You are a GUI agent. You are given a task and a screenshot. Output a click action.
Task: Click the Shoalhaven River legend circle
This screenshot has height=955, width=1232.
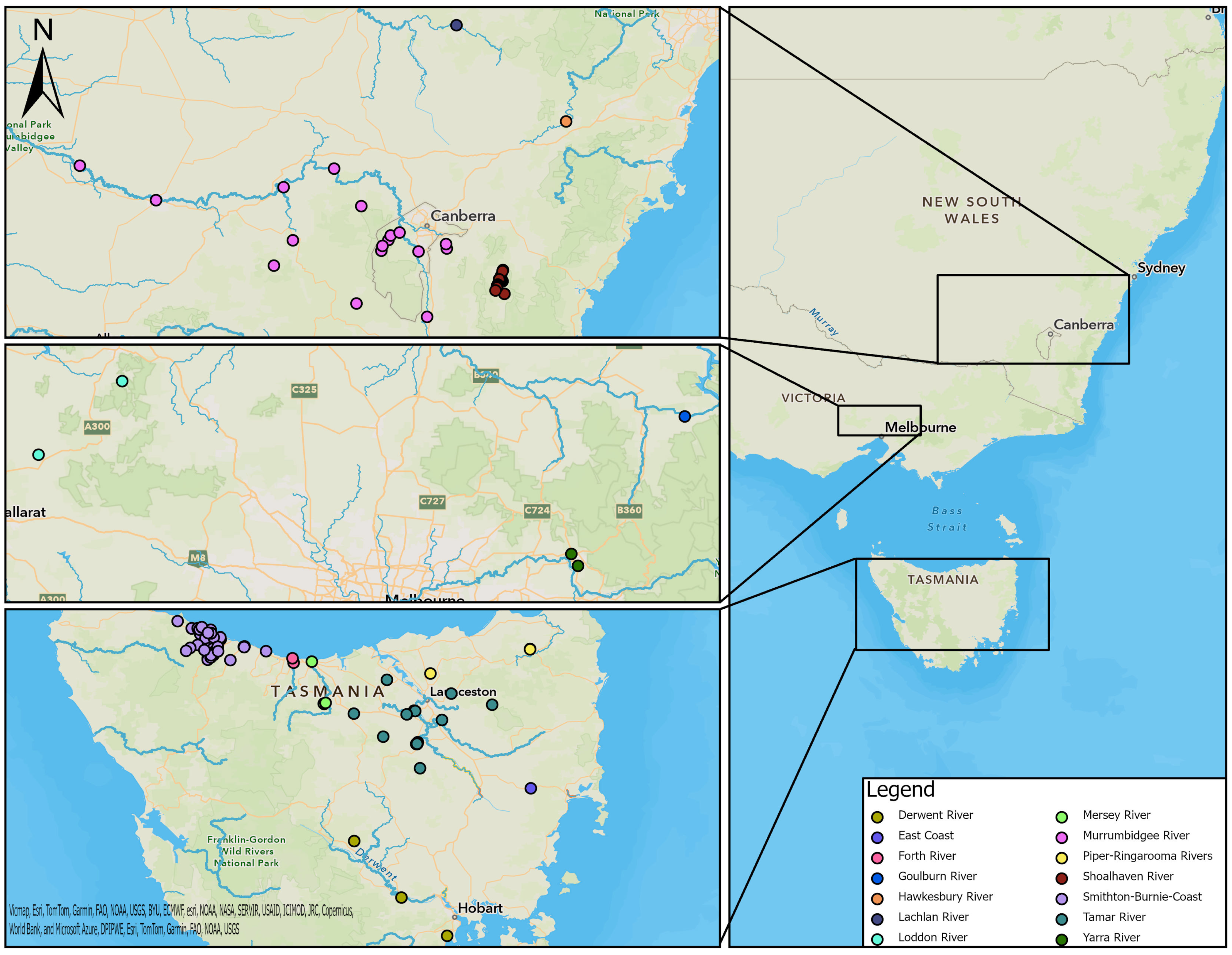click(x=1061, y=878)
